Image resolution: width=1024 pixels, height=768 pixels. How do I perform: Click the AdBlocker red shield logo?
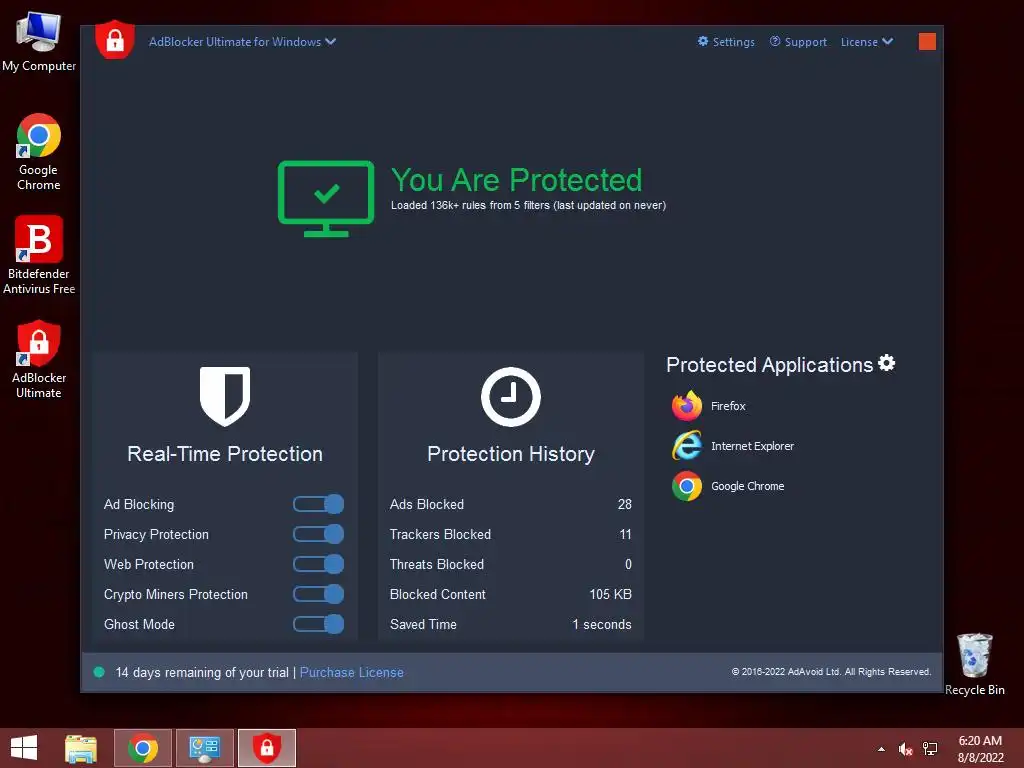click(115, 40)
